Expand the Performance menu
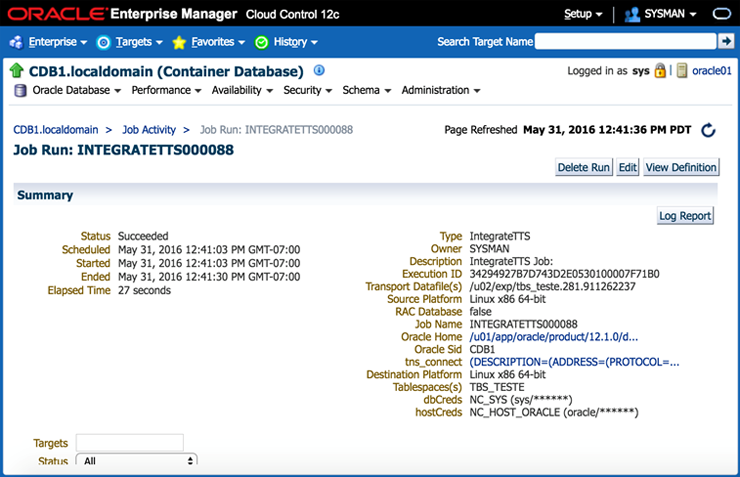740x477 pixels. click(x=166, y=90)
